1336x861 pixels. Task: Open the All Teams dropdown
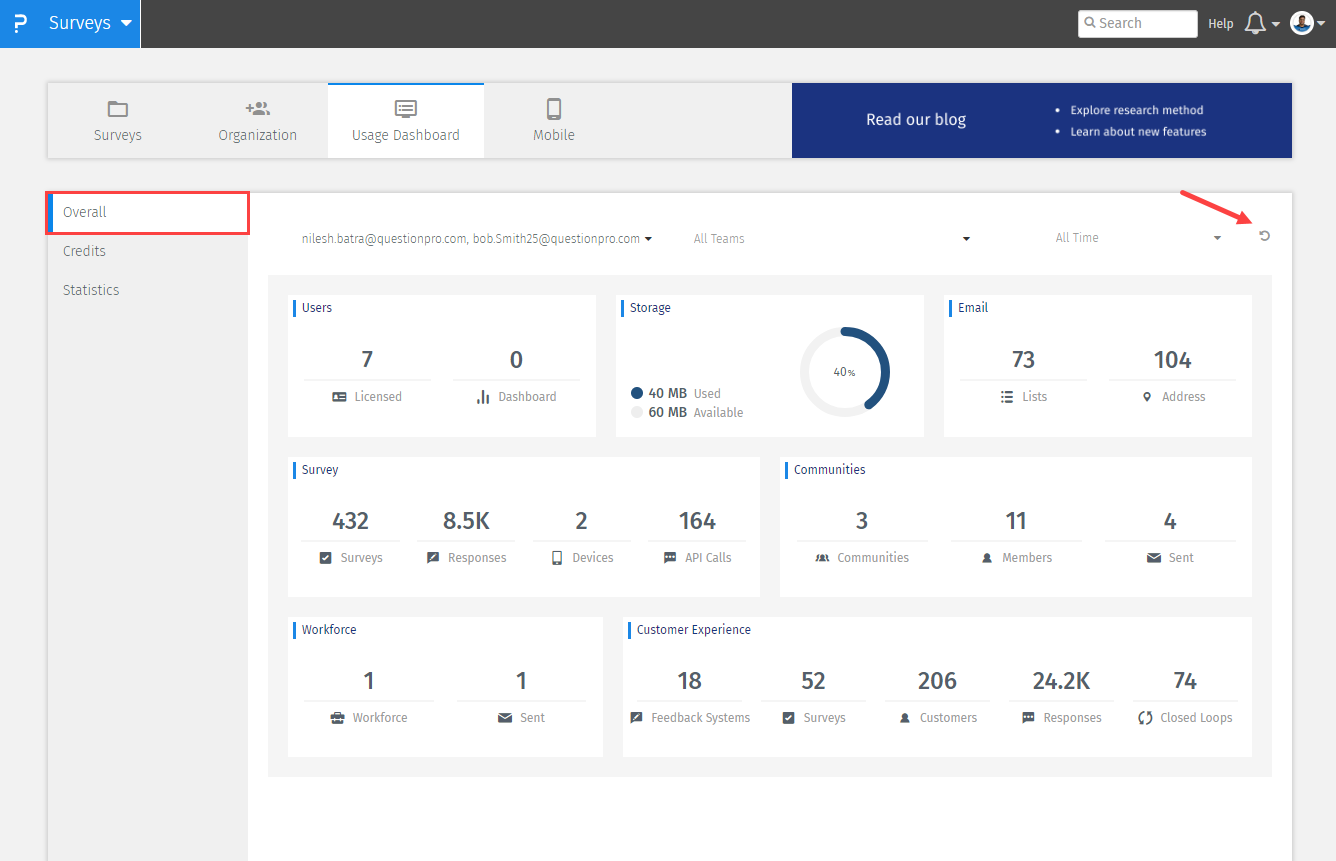pyautogui.click(x=830, y=239)
